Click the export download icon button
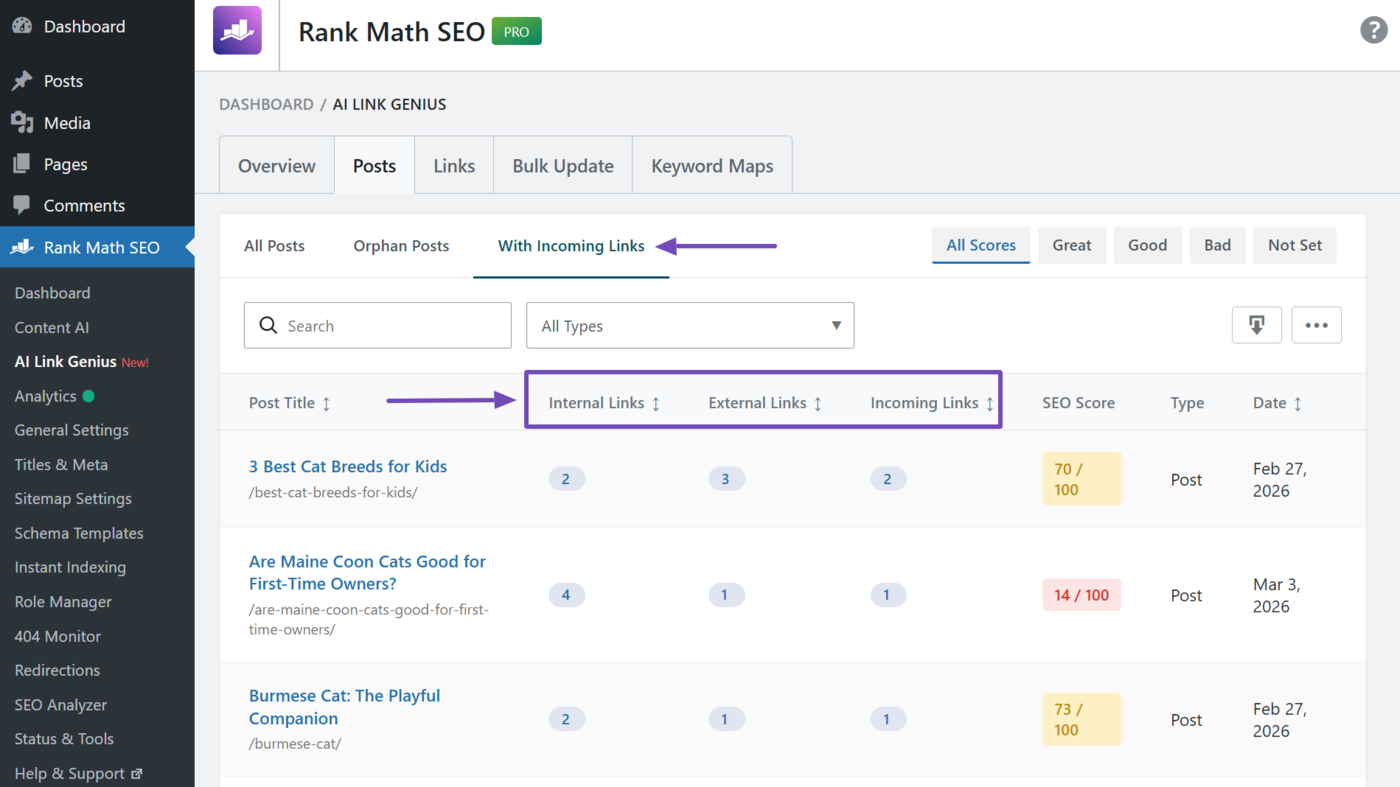1400x787 pixels. pyautogui.click(x=1257, y=325)
